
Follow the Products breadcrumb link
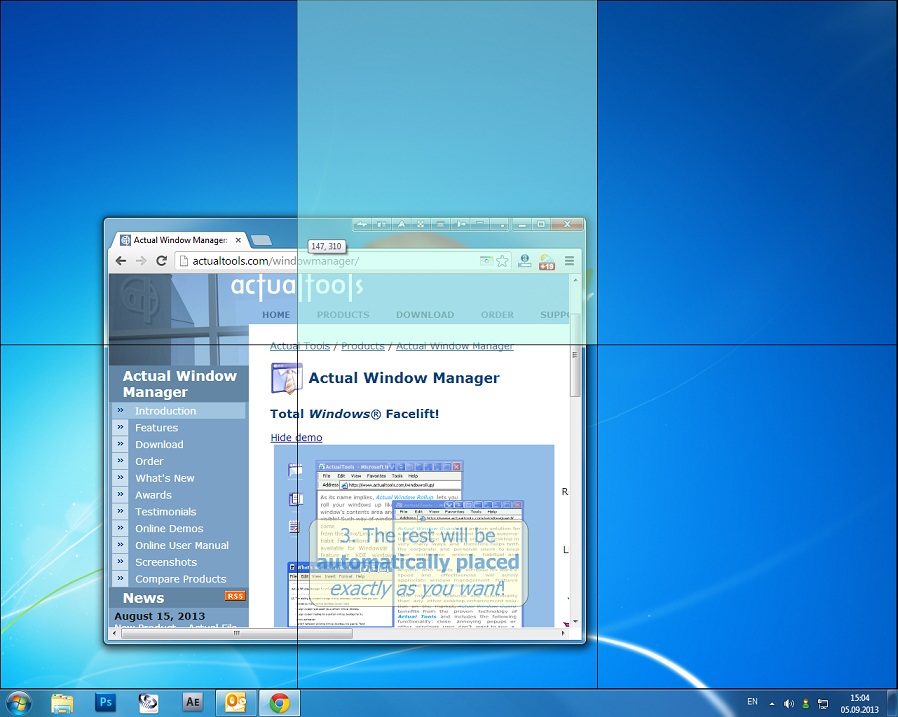click(x=363, y=346)
